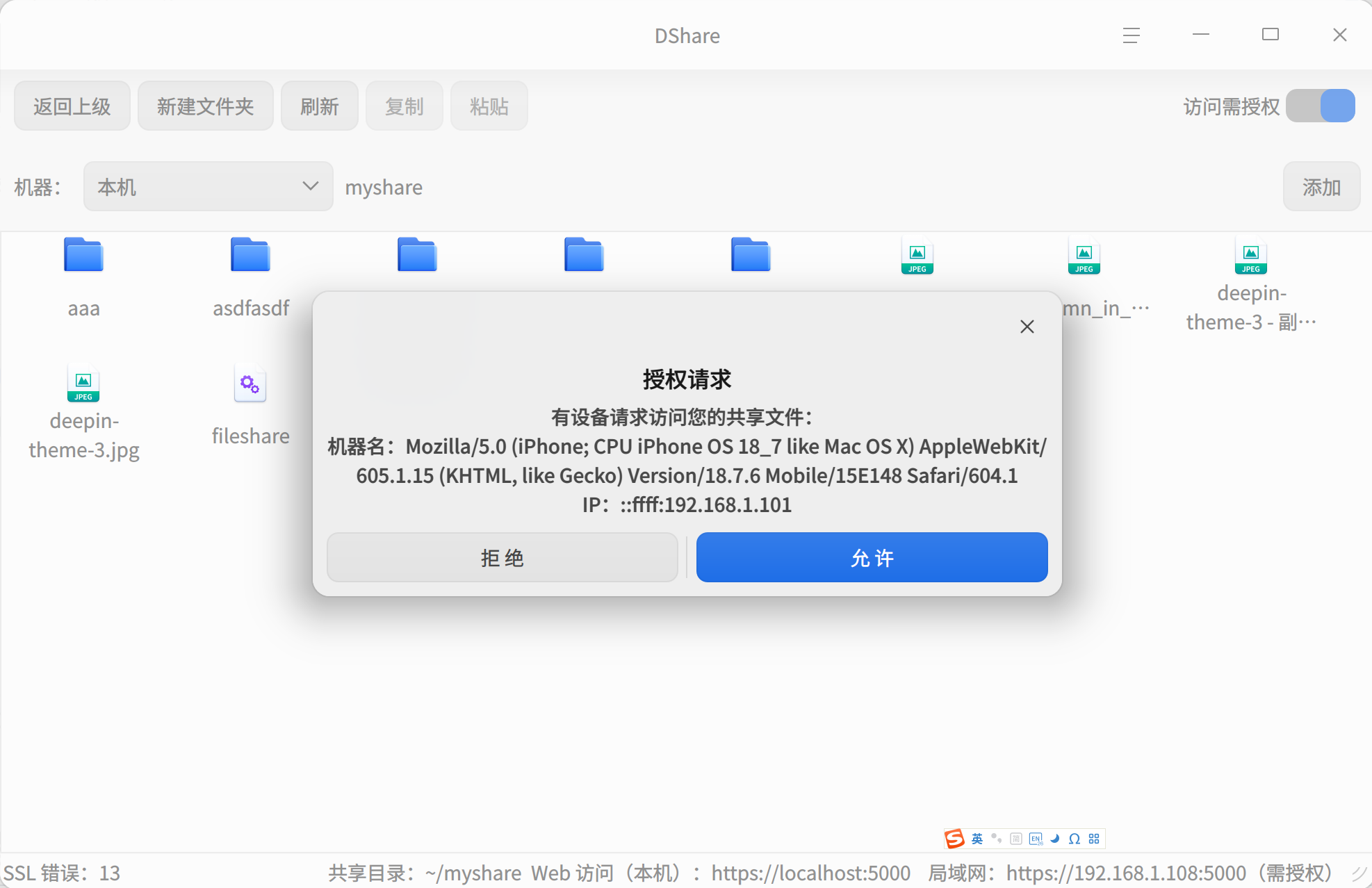The width and height of the screenshot is (1372, 888).
Task: Click the IP ::ffff:192.168.1.101 text
Action: (x=687, y=504)
